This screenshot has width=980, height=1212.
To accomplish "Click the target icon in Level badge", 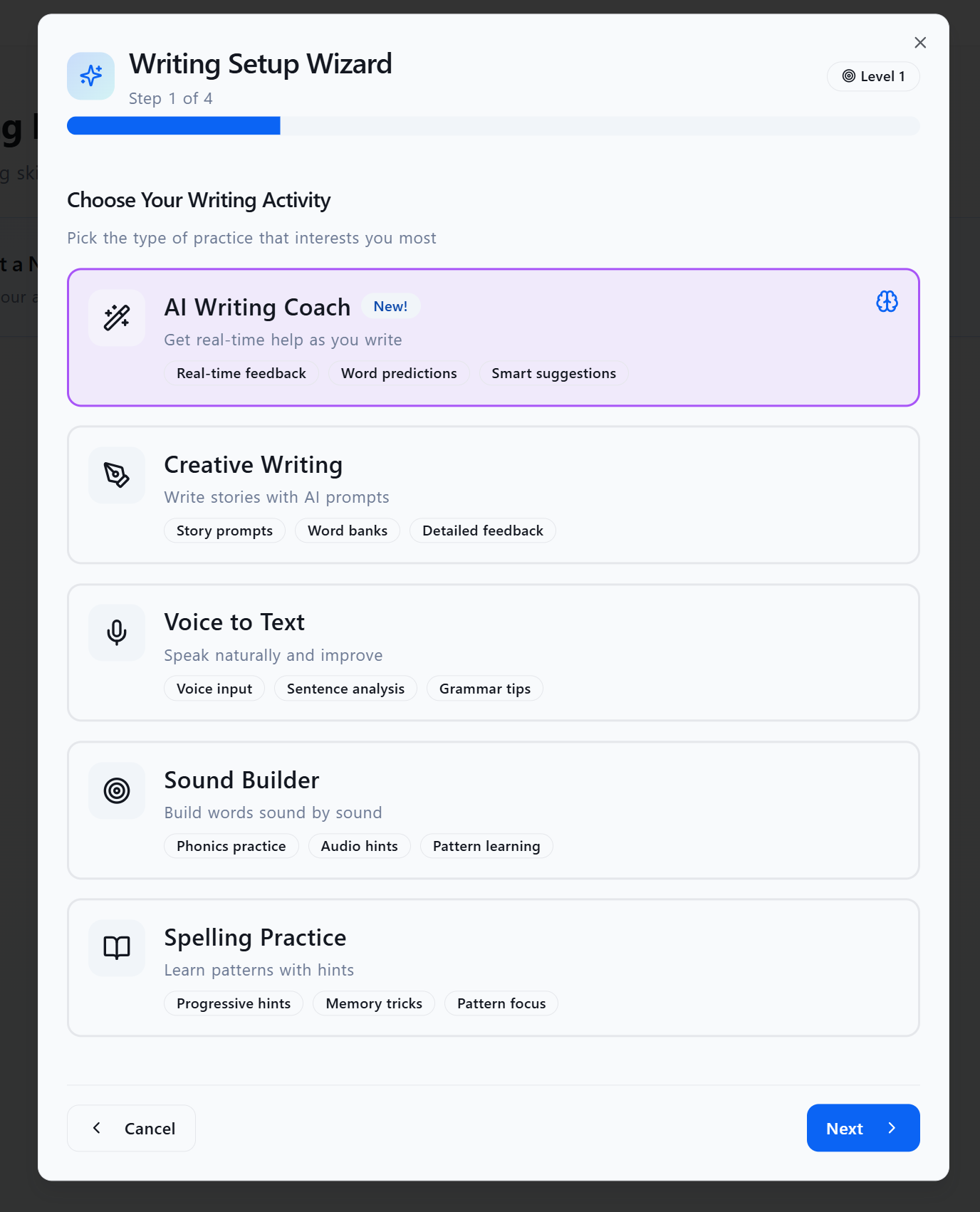I will point(849,76).
